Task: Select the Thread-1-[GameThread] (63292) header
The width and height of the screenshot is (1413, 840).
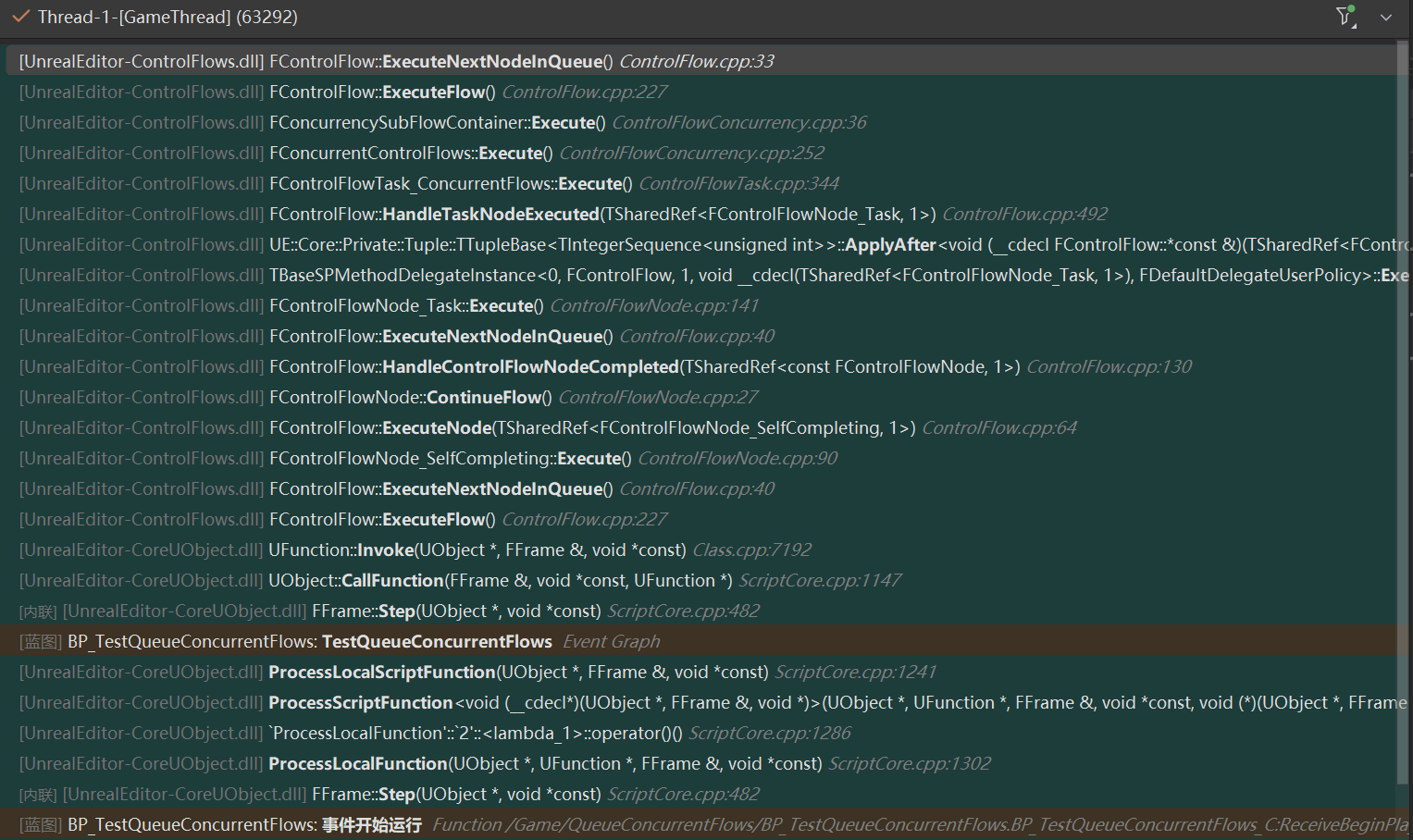Action: point(167,17)
